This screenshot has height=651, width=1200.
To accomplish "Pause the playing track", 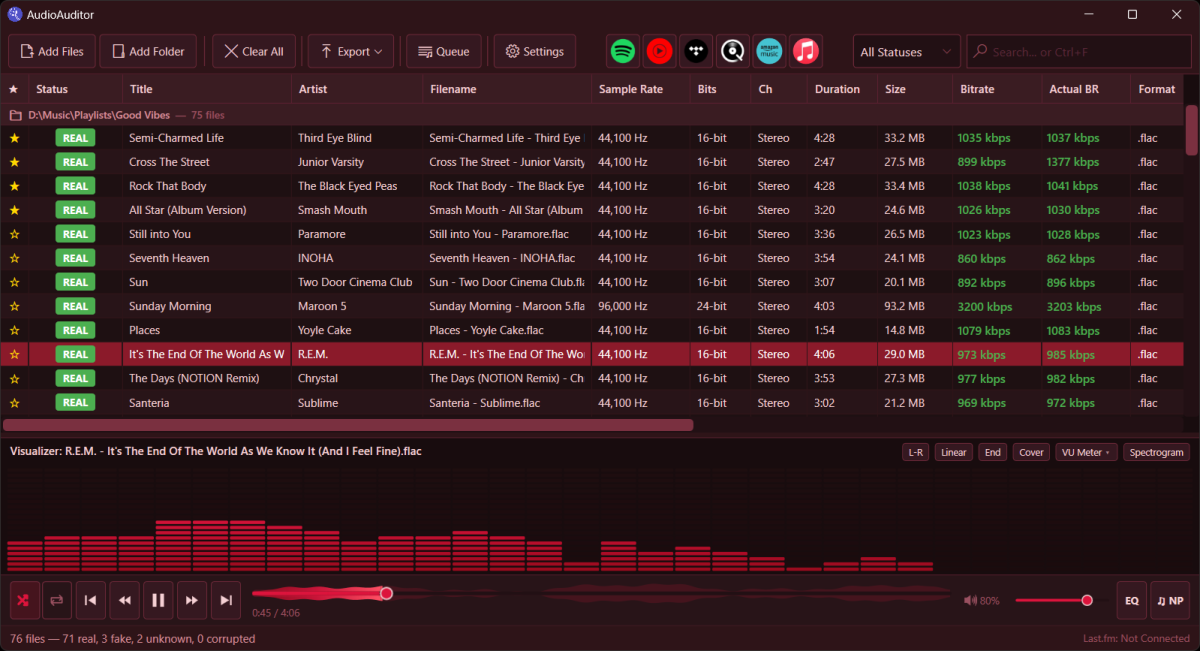I will 158,600.
